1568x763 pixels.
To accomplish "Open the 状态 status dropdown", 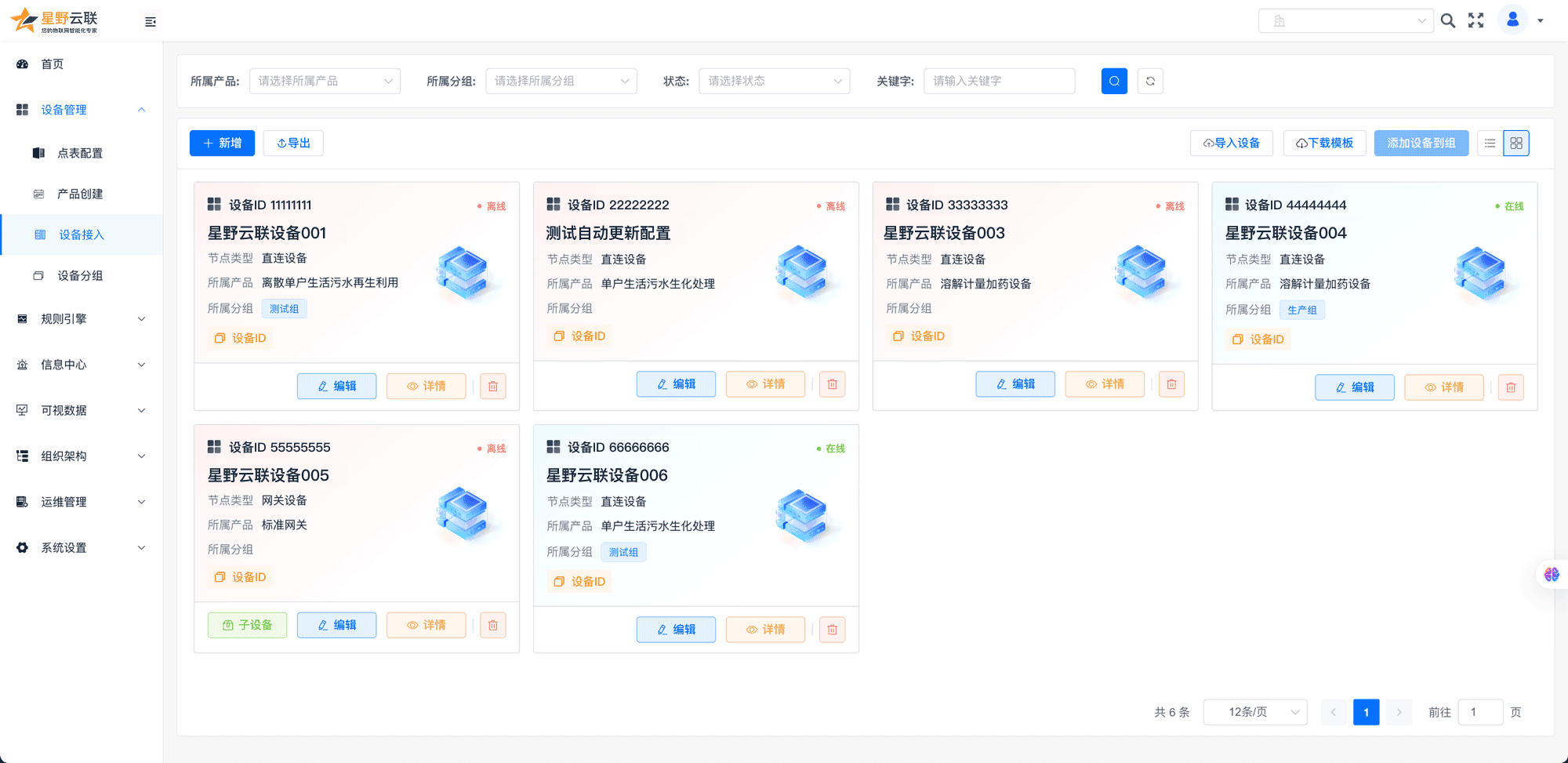I will (x=774, y=81).
